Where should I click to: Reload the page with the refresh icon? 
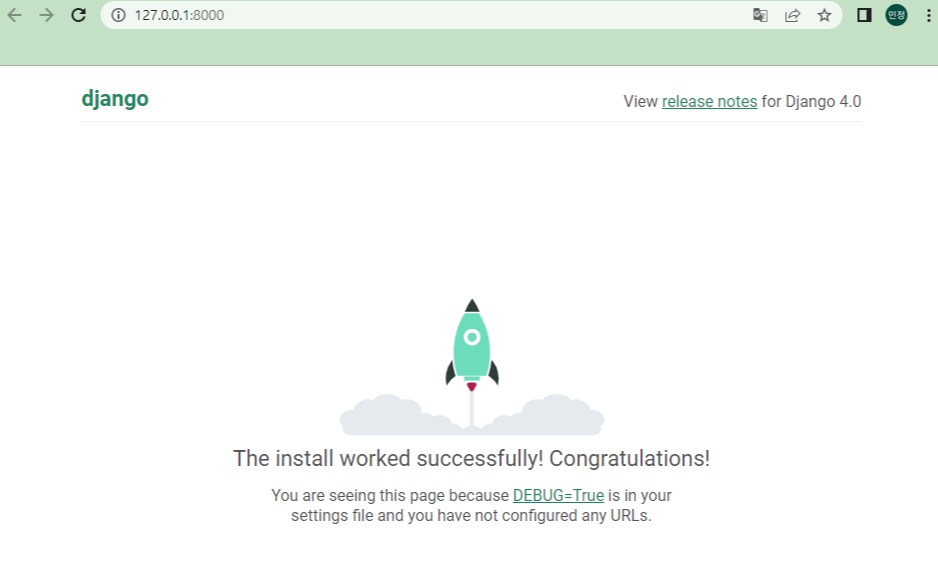pos(78,15)
